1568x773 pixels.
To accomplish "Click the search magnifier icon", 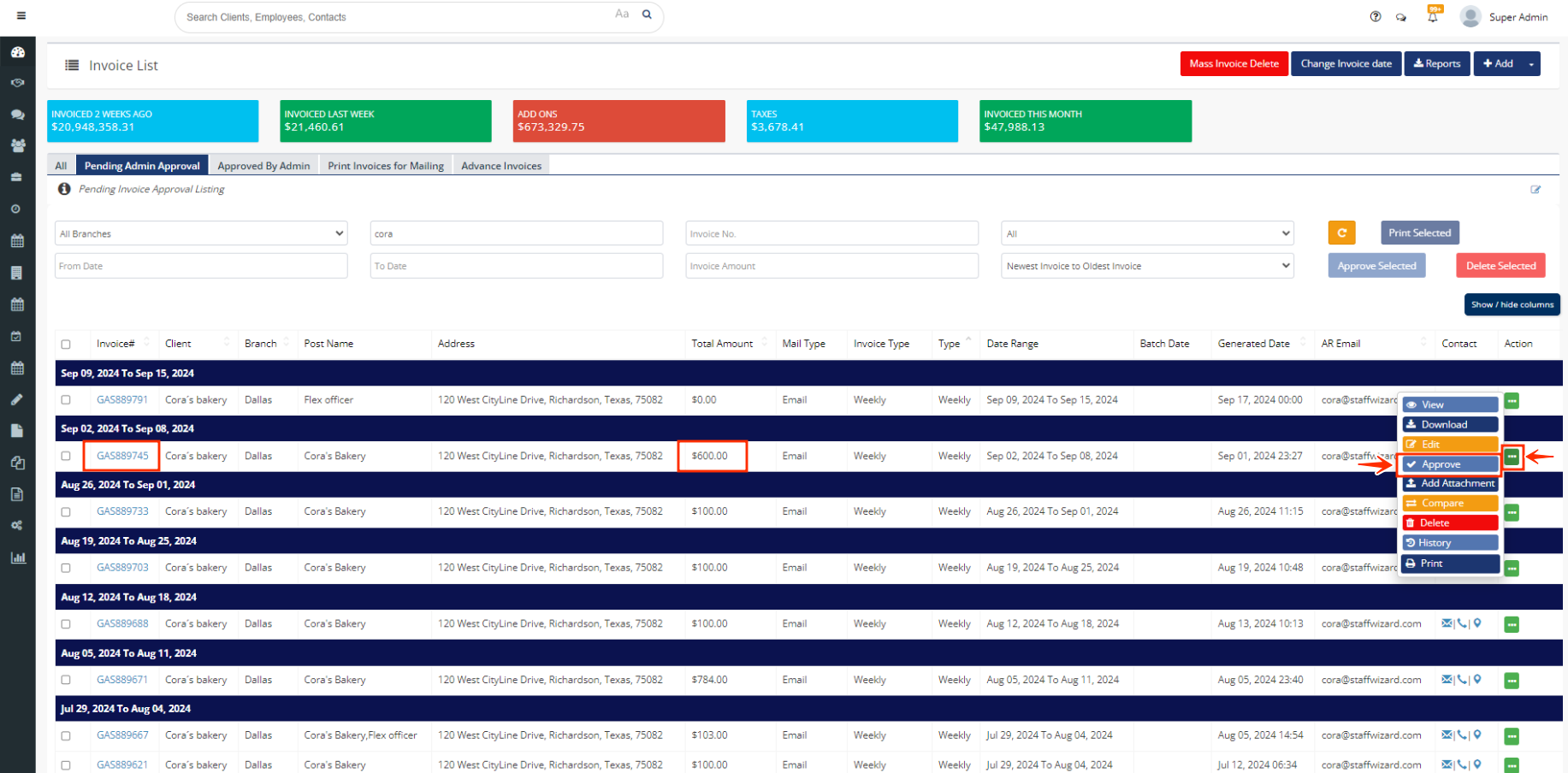I will pos(647,15).
